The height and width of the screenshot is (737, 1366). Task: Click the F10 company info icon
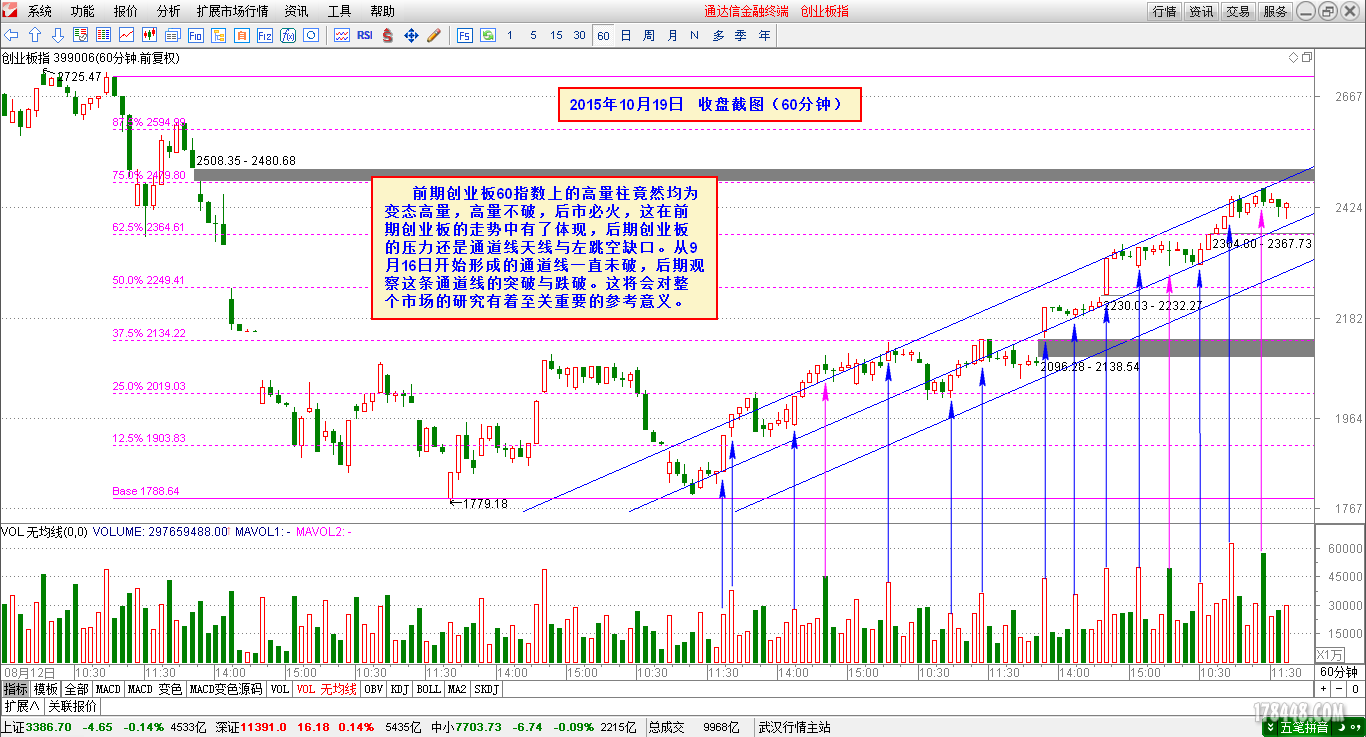click(195, 35)
